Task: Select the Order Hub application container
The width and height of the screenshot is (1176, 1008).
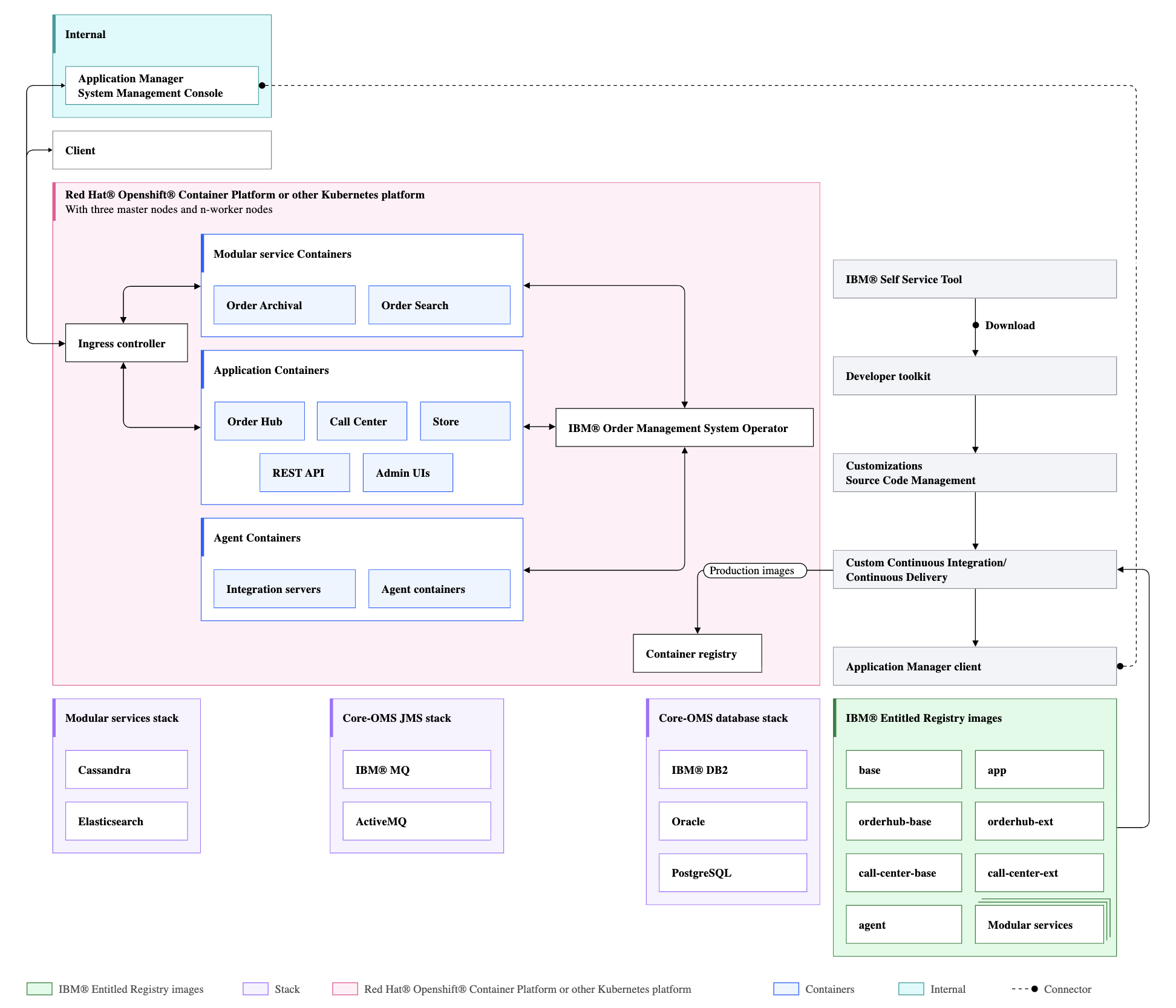Action: 259,421
